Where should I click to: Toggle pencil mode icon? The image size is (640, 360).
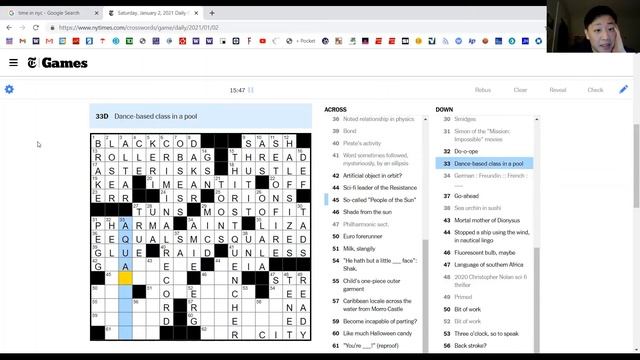(623, 89)
